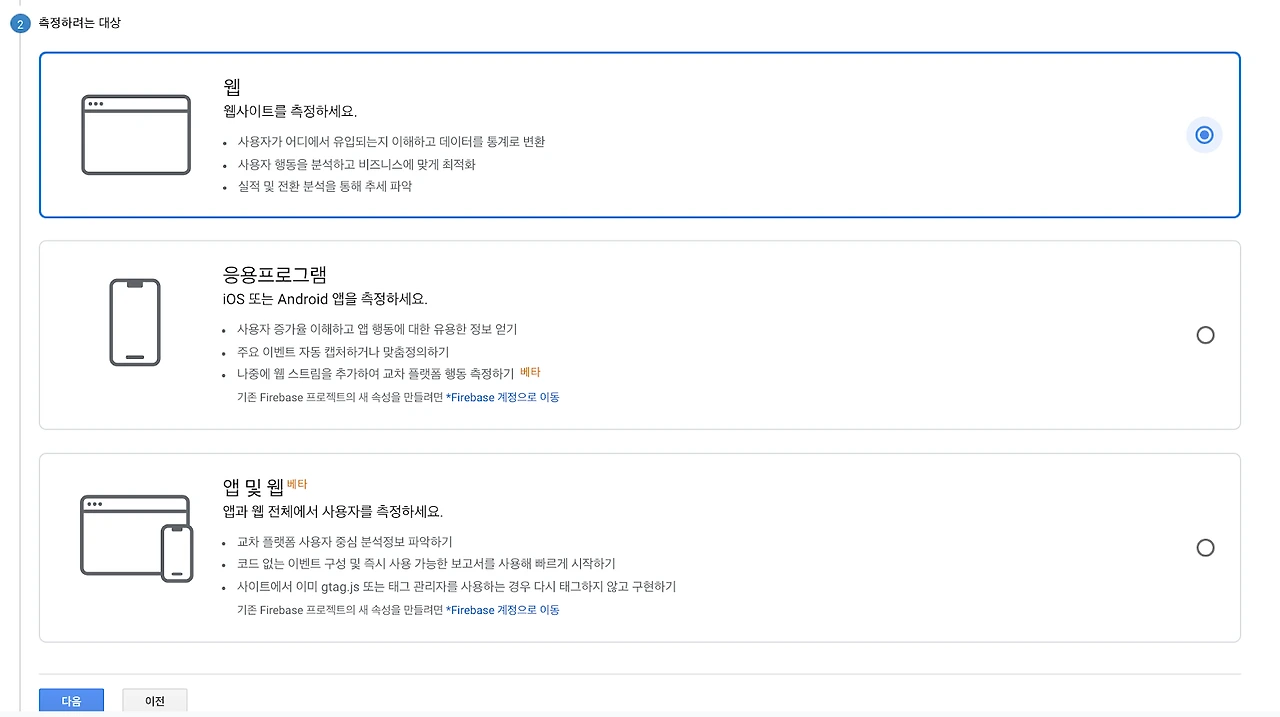
Task: Click the step 2 number circle
Action: coord(20,24)
